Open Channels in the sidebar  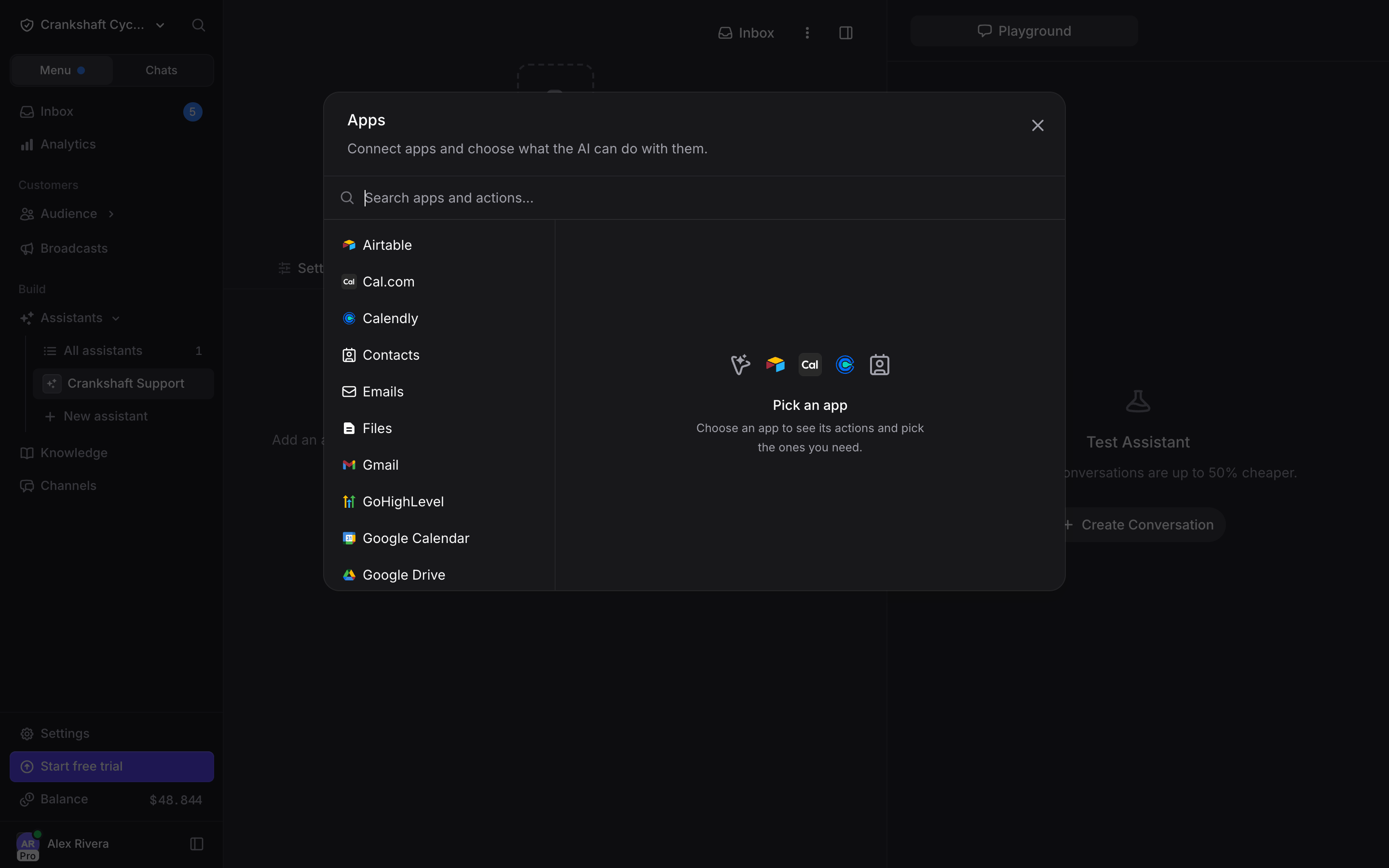click(111, 486)
